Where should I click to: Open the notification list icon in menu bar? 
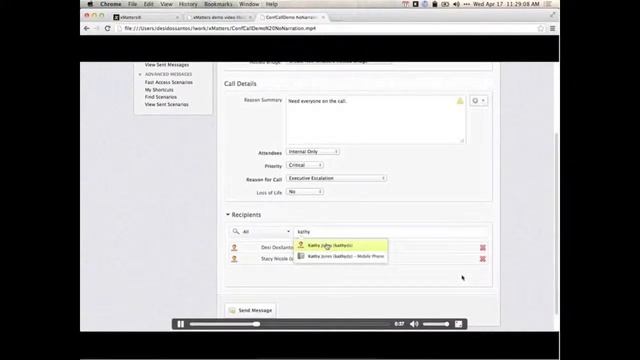tap(549, 4)
